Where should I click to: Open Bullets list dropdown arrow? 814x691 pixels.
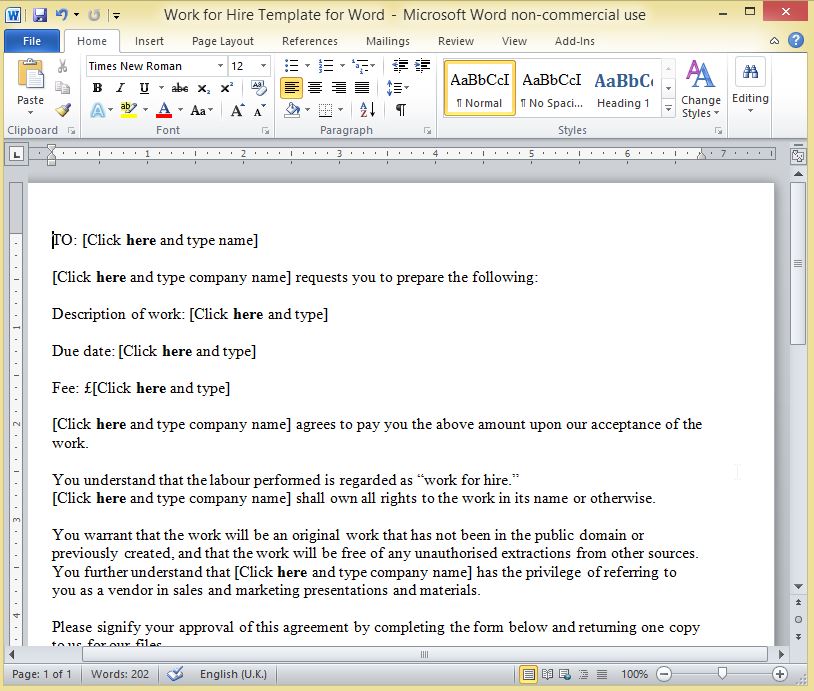click(307, 66)
